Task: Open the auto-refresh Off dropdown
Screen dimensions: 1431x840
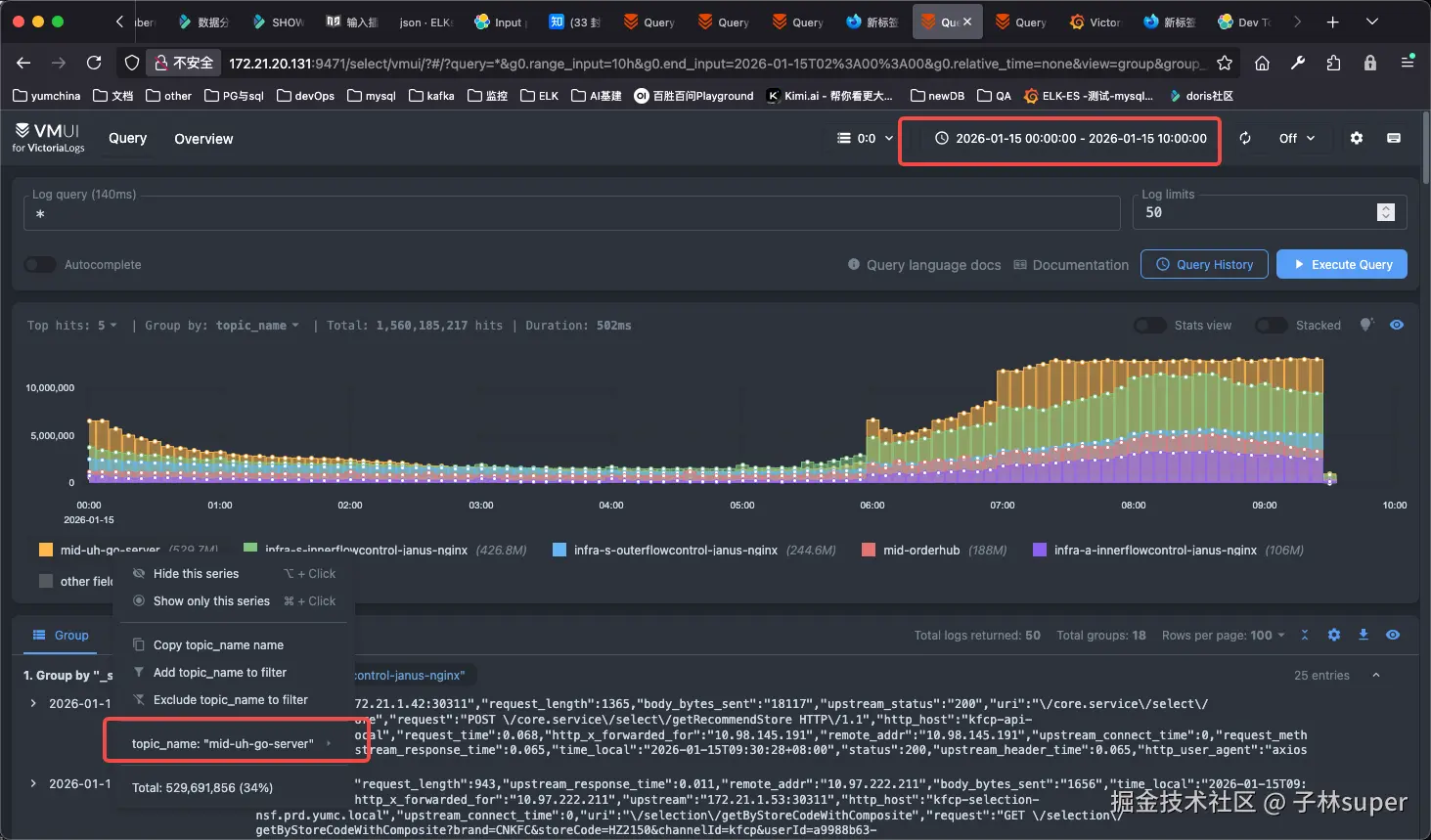Action: click(x=1296, y=139)
